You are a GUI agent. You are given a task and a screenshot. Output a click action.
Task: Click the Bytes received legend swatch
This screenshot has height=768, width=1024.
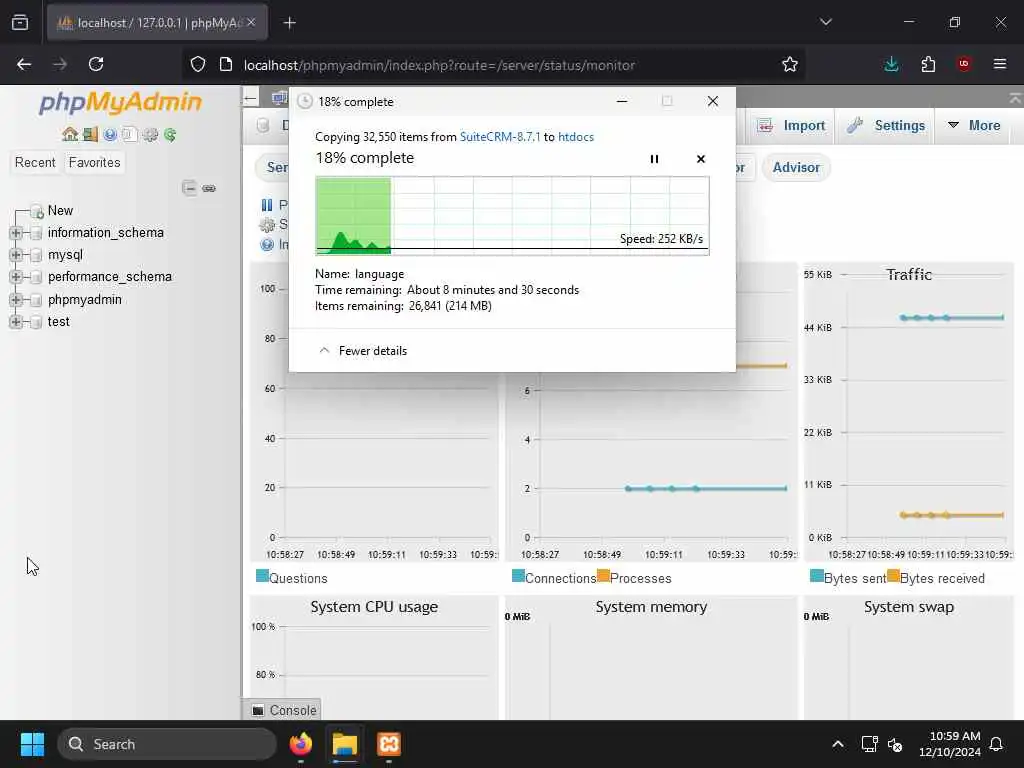click(893, 576)
